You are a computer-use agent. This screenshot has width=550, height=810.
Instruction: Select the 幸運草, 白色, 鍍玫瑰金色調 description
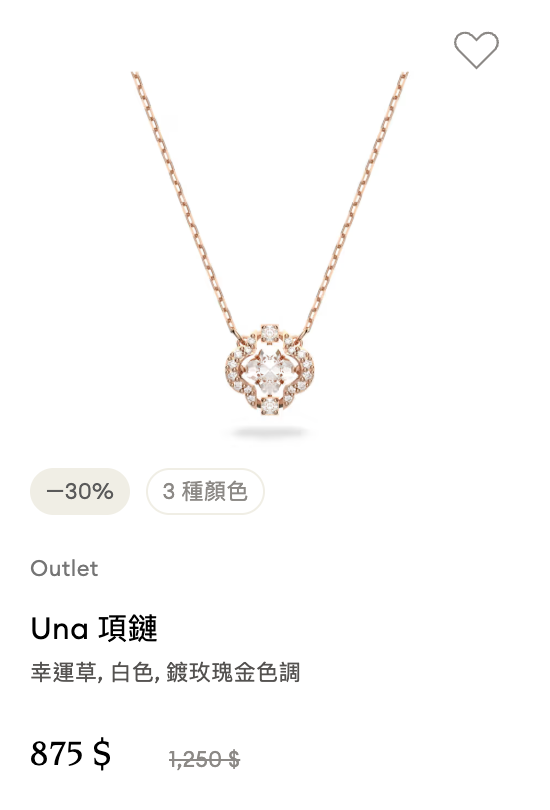(165, 673)
